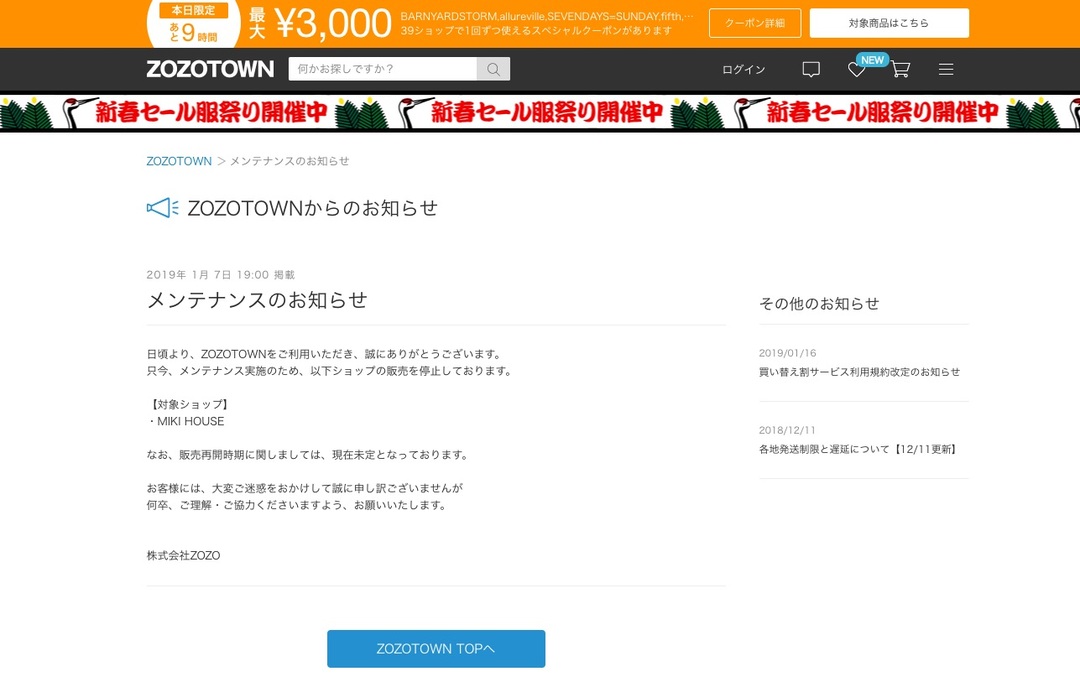Click the ・MIKI HOUSE shop text
This screenshot has width=1080, height=682.
click(185, 421)
